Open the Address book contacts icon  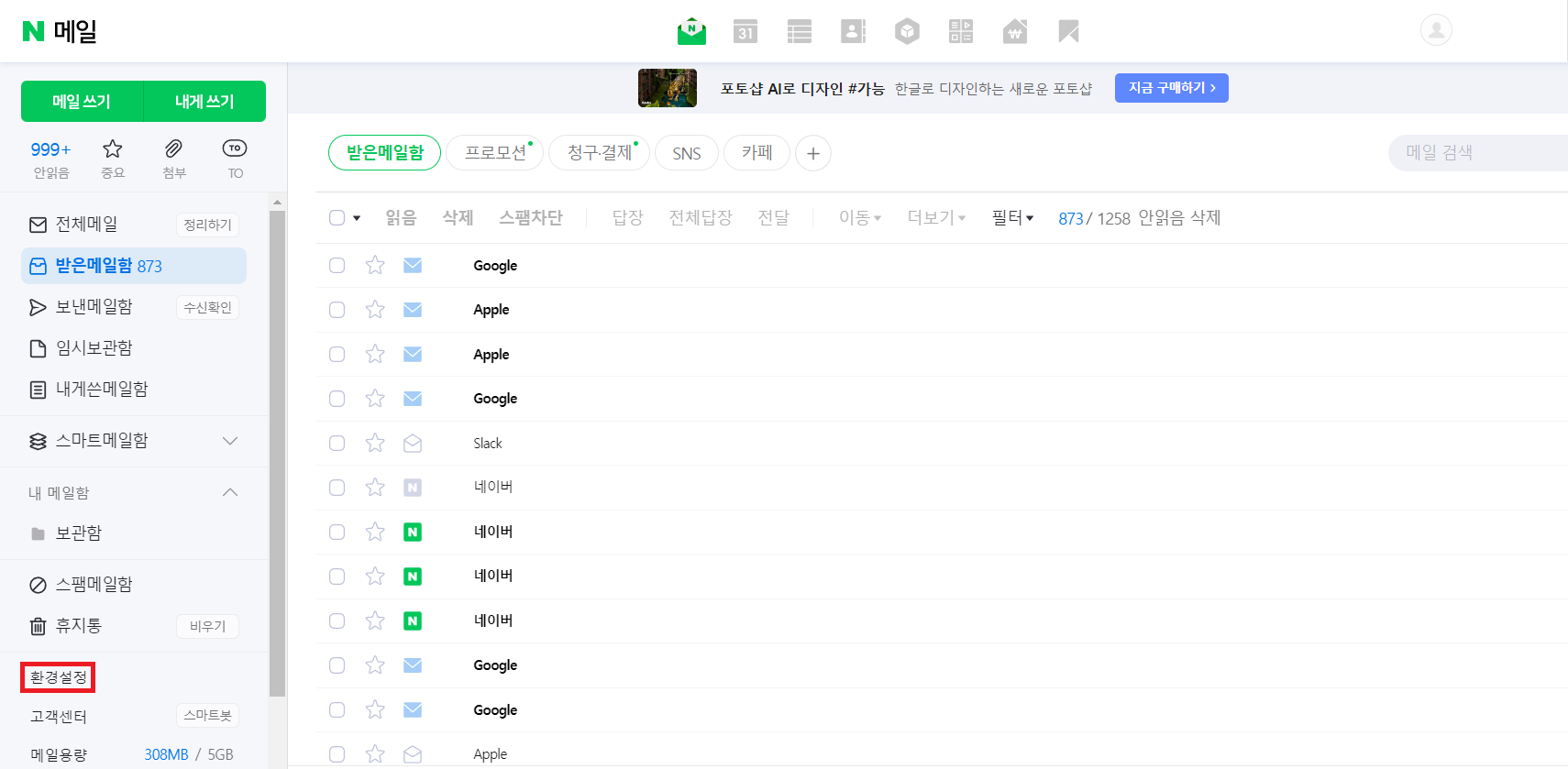click(853, 32)
